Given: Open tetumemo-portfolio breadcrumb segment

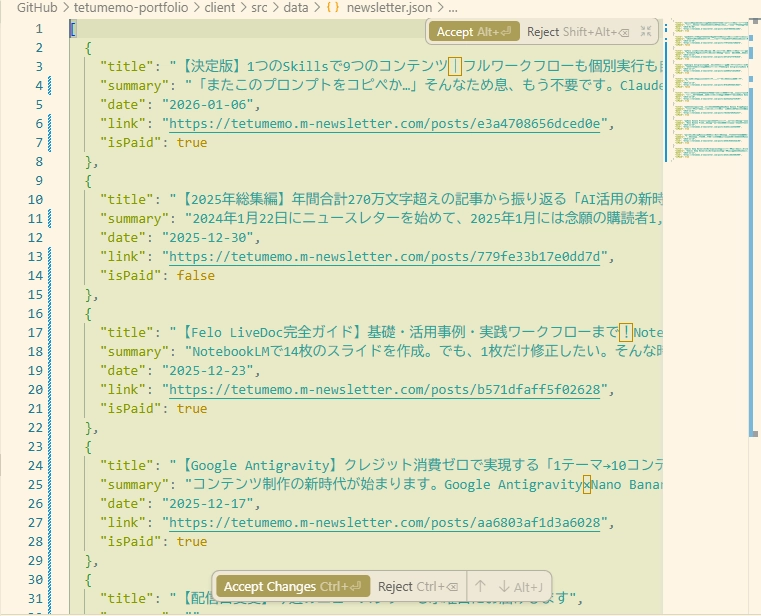Looking at the screenshot, I should click(131, 8).
